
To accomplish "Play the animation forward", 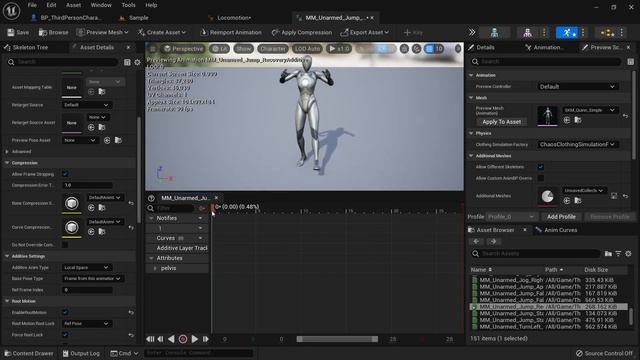I will (195, 339).
